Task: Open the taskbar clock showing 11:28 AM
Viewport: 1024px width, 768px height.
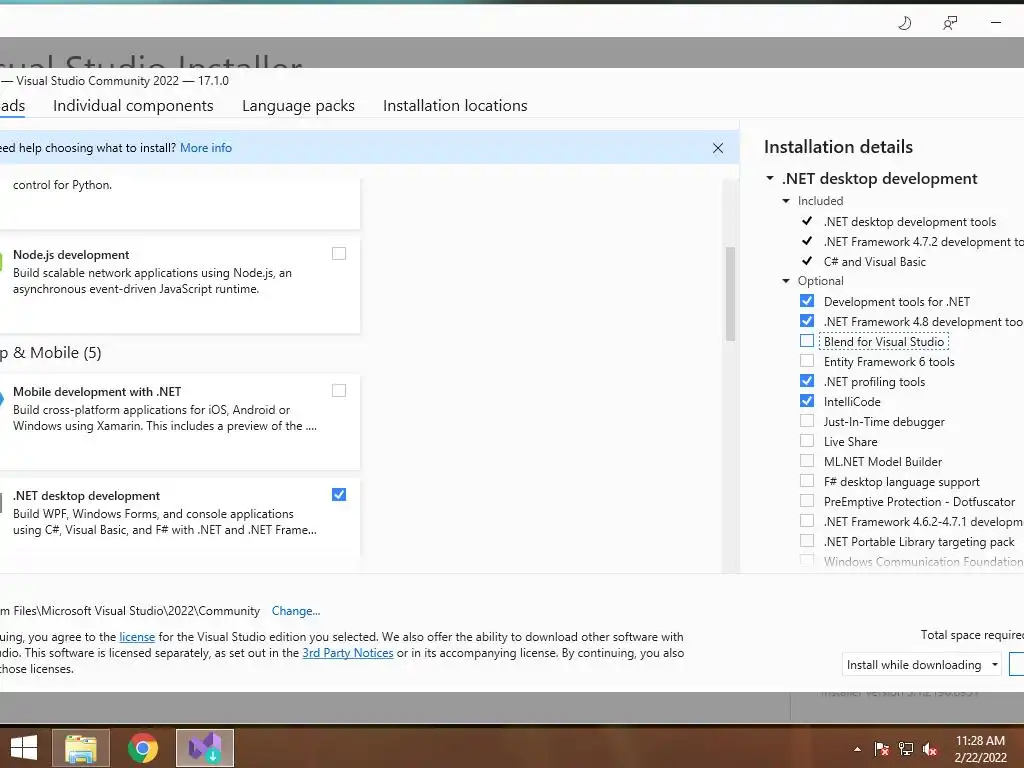Action: [x=980, y=749]
